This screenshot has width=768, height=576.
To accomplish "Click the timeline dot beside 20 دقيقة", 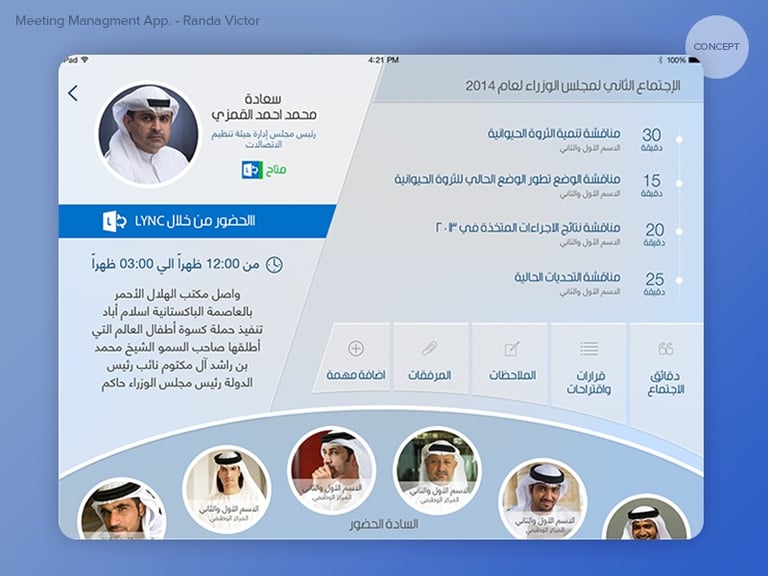I will [x=679, y=231].
